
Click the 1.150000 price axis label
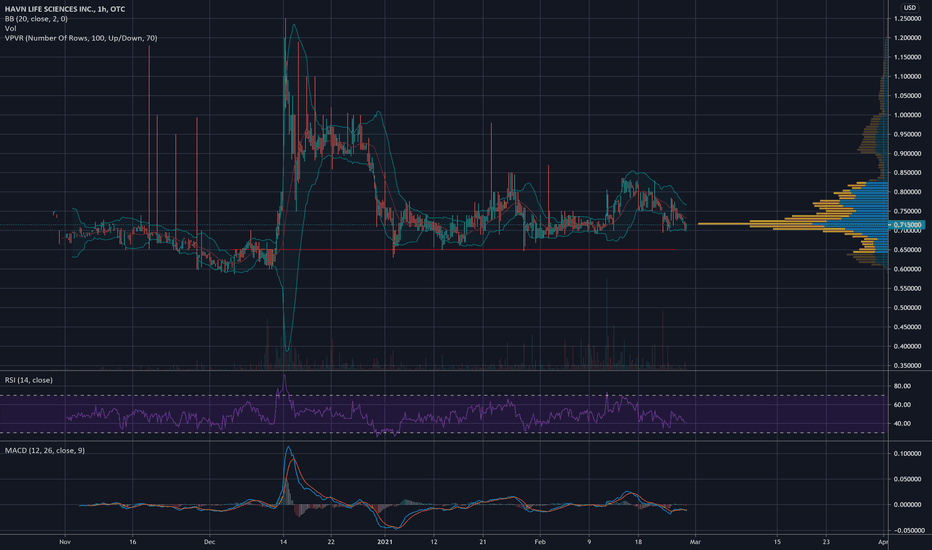pos(907,57)
